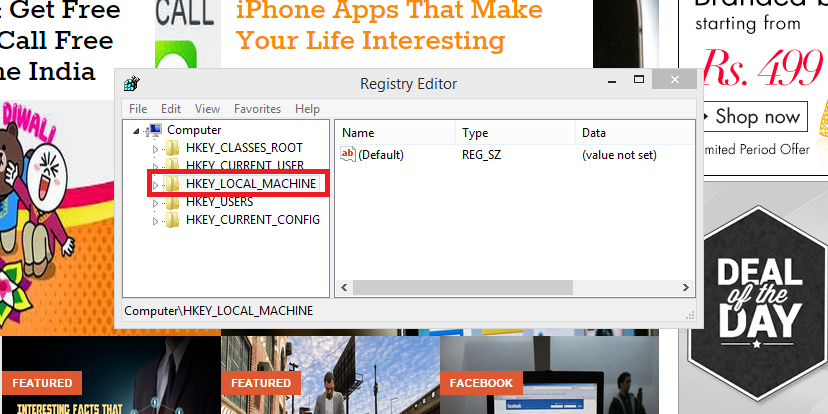
Task: Click the Shop now ad button
Action: [754, 117]
